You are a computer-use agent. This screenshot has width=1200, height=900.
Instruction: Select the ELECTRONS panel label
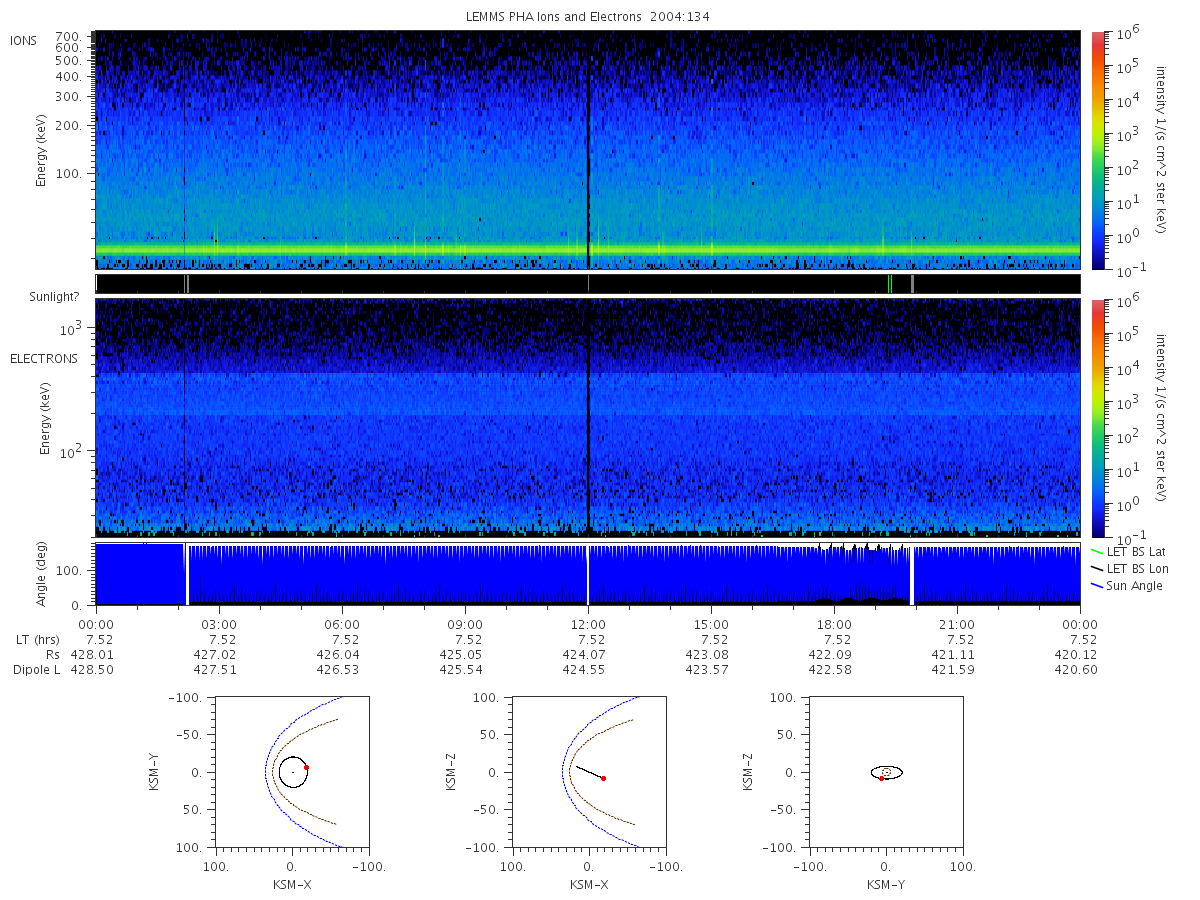44,359
